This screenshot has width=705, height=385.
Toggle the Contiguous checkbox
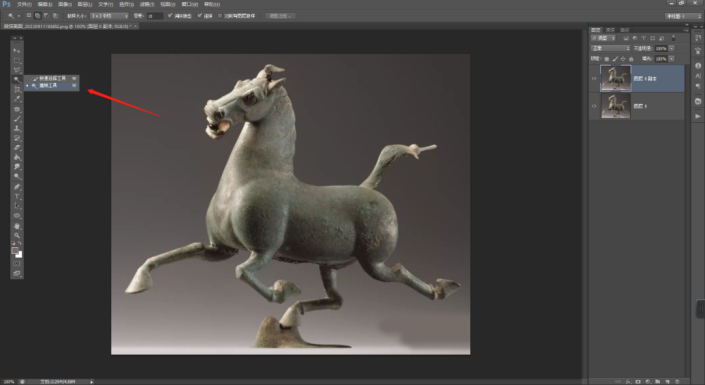pos(200,16)
